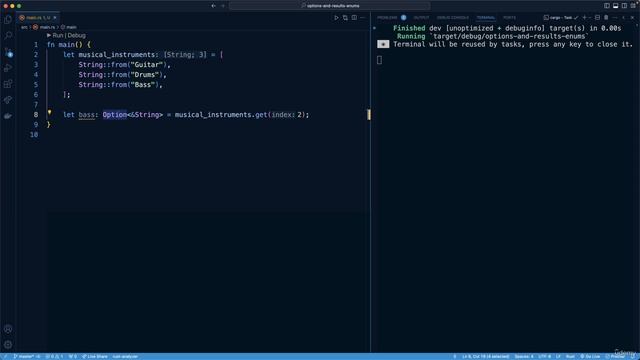Screen dimensions: 640x360
Task: Change end of line via LF item
Action: point(558,356)
